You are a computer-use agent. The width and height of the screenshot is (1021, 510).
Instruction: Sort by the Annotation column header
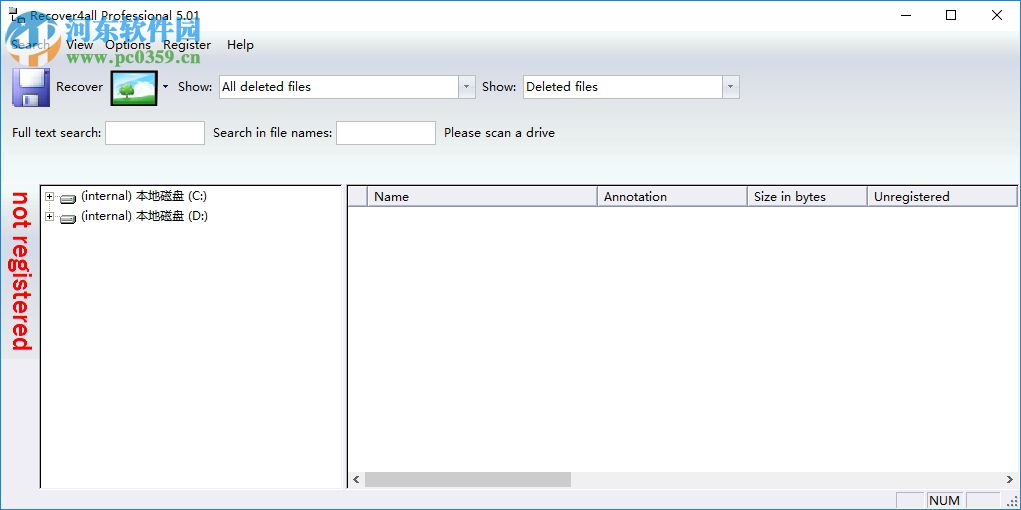pos(672,197)
